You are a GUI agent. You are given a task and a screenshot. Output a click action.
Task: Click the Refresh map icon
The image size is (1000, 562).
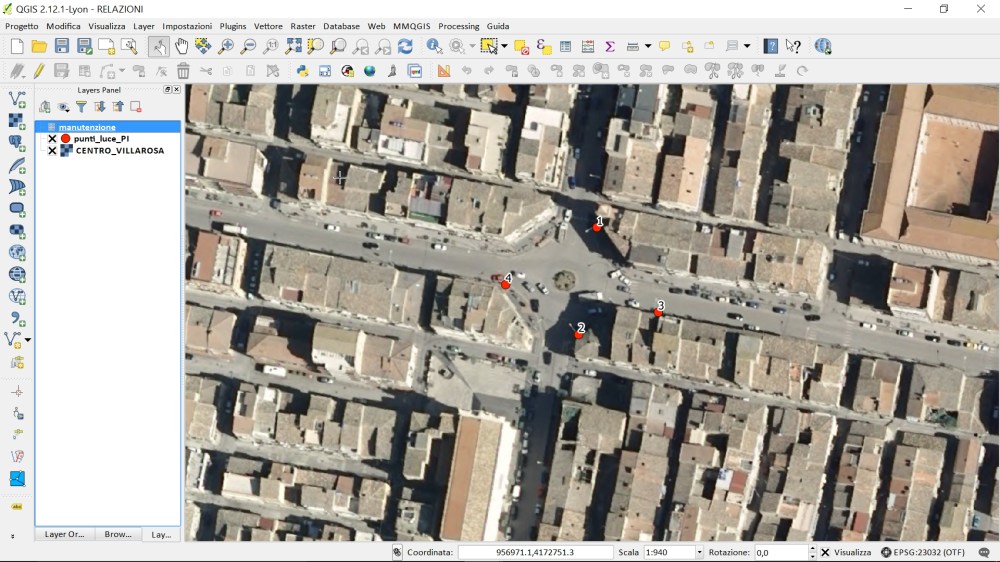coord(405,46)
